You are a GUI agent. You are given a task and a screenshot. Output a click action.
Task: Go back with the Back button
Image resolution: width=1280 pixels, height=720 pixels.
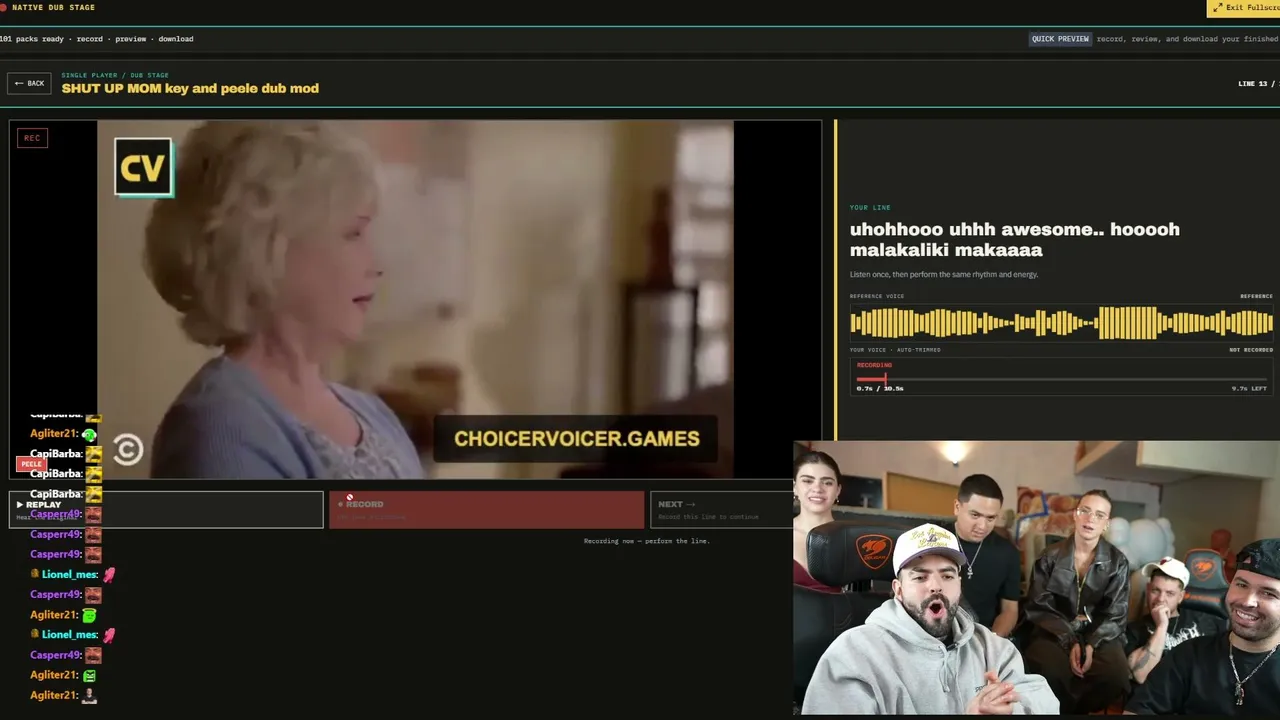point(29,83)
